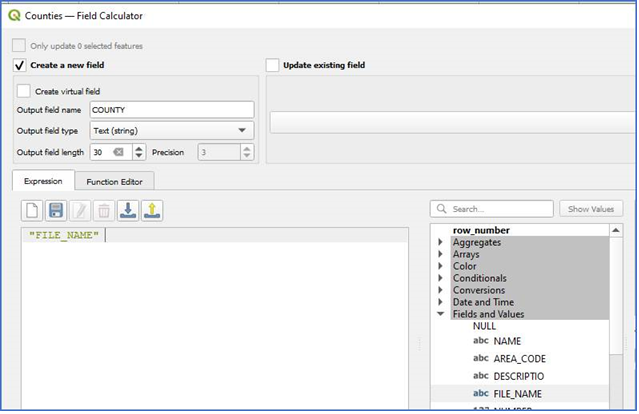The width and height of the screenshot is (639, 414).
Task: Click the edit expression pencil icon
Action: [x=80, y=211]
